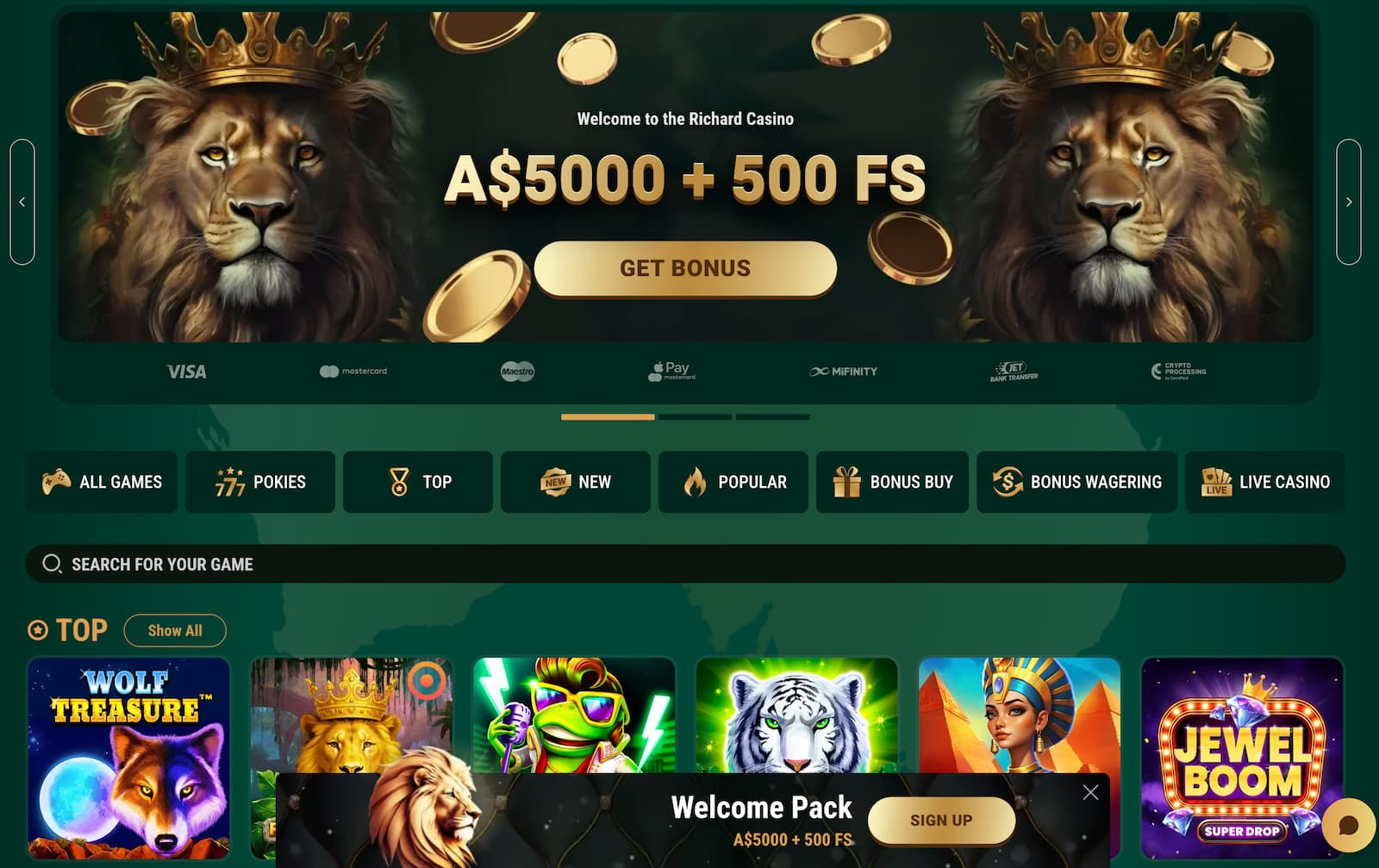Go to previous banner slide arrow
This screenshot has height=868, width=1379.
(x=22, y=202)
